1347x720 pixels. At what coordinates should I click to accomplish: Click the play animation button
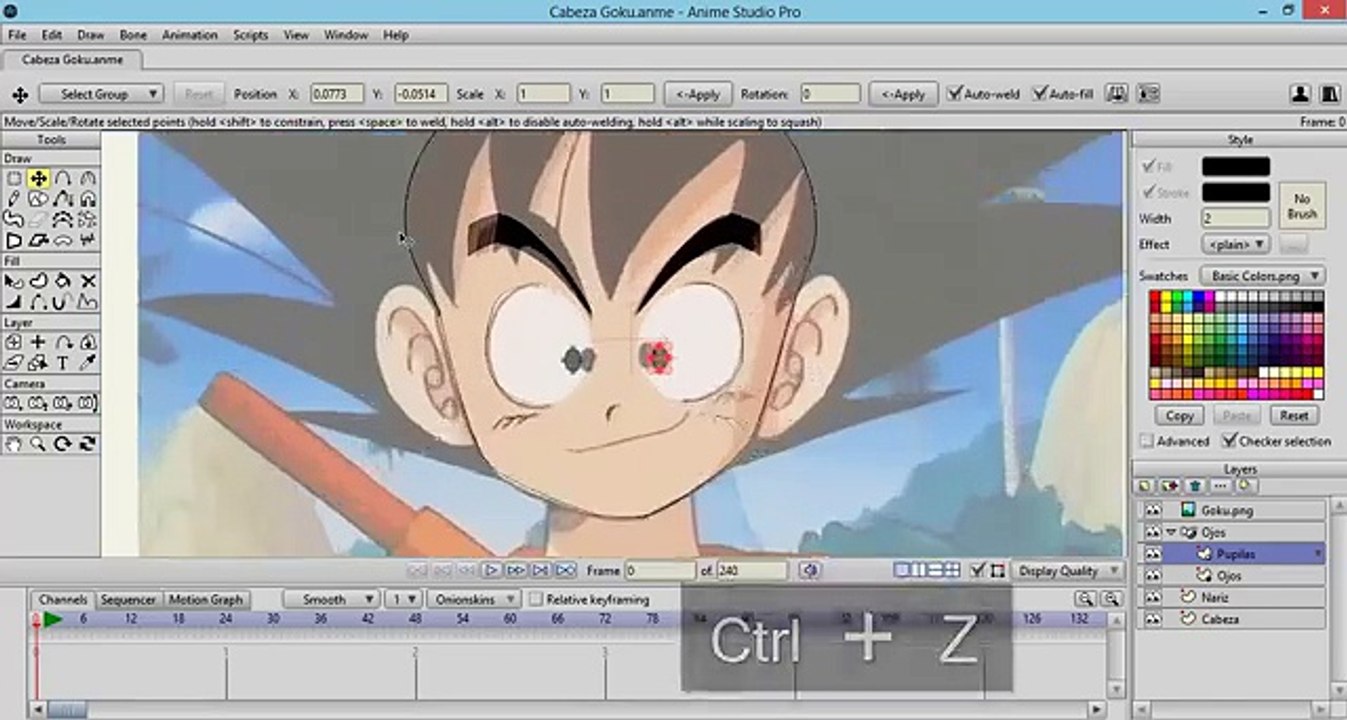pos(491,571)
